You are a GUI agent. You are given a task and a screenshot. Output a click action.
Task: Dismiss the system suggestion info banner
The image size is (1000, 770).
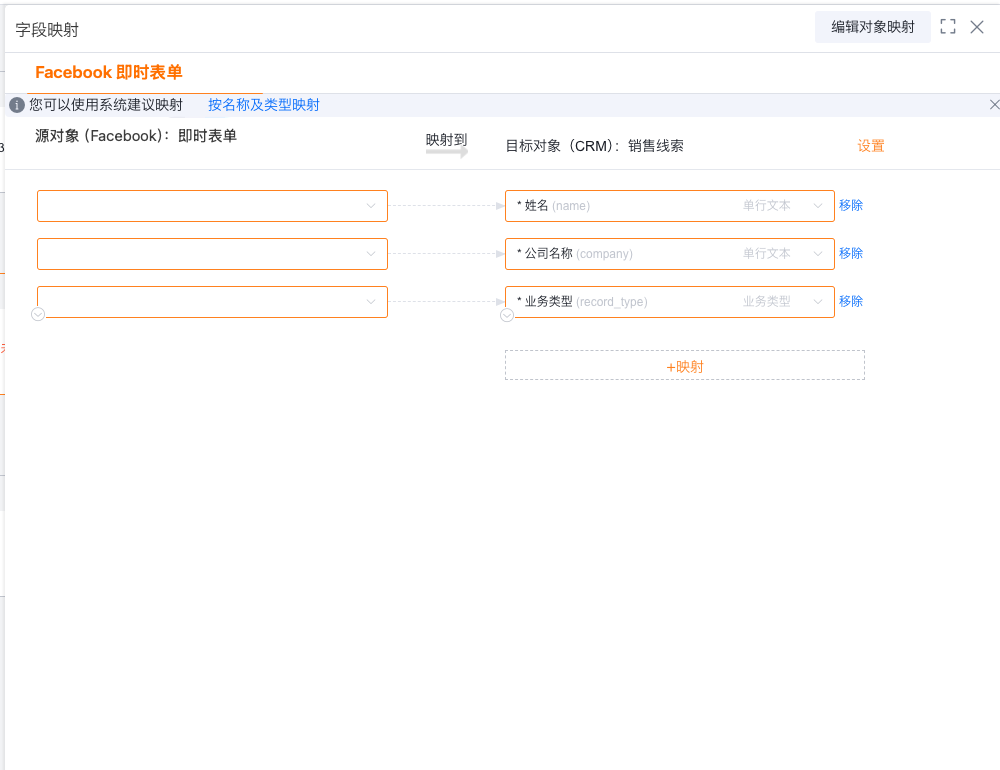point(994,105)
